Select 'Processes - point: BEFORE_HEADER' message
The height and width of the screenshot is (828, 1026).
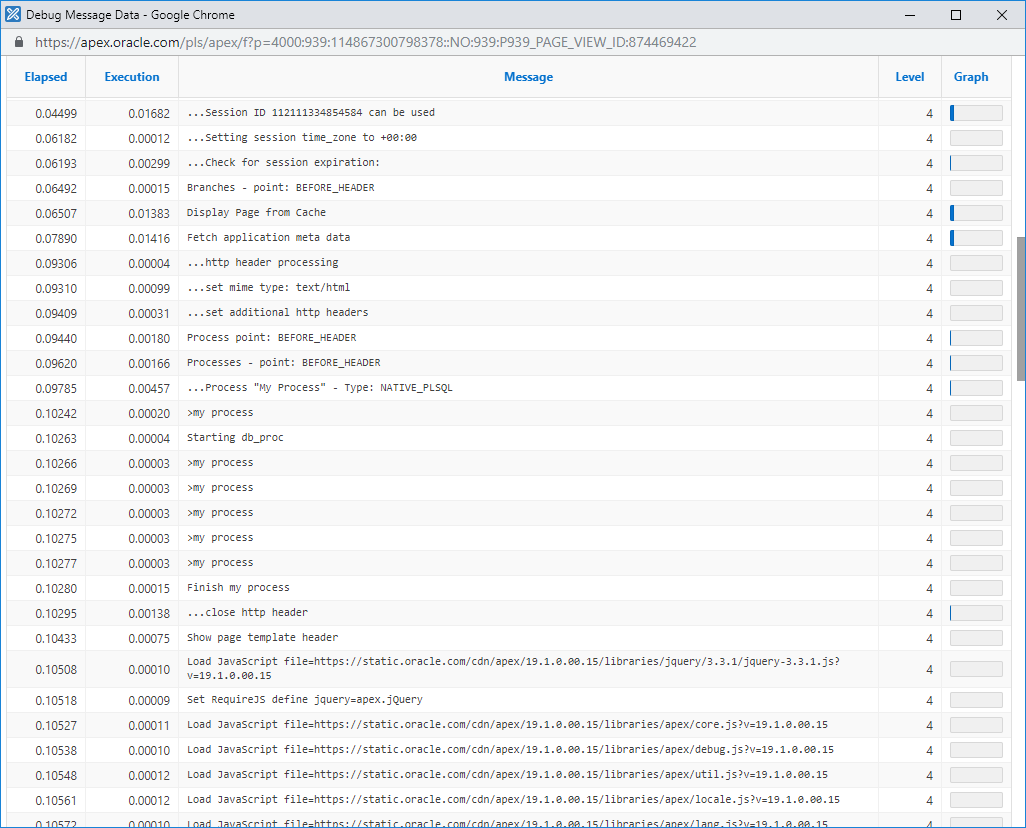(283, 363)
